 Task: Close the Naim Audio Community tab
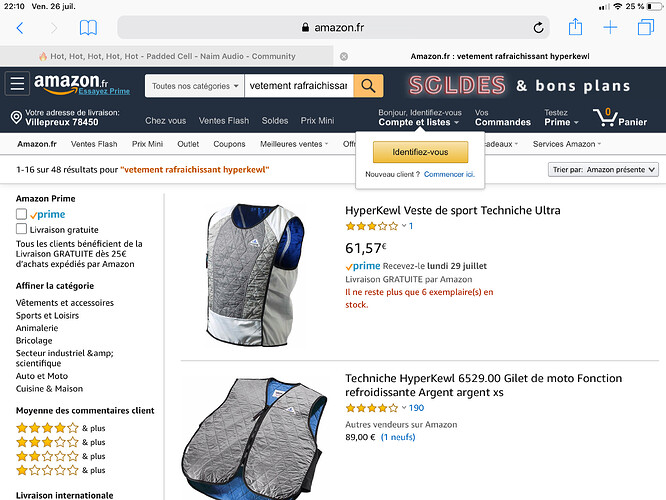click(x=344, y=56)
